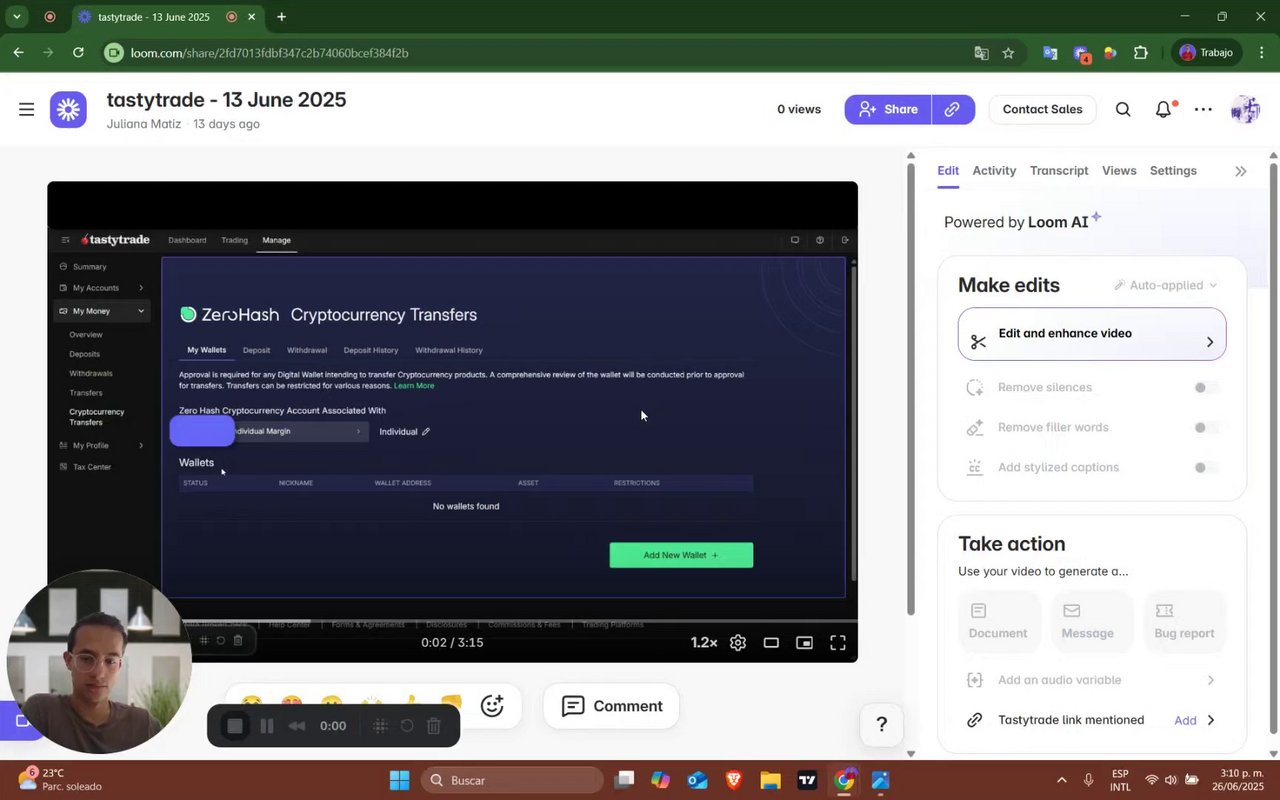The height and width of the screenshot is (800, 1280).
Task: Collapse side panel with double chevron
Action: click(1241, 171)
